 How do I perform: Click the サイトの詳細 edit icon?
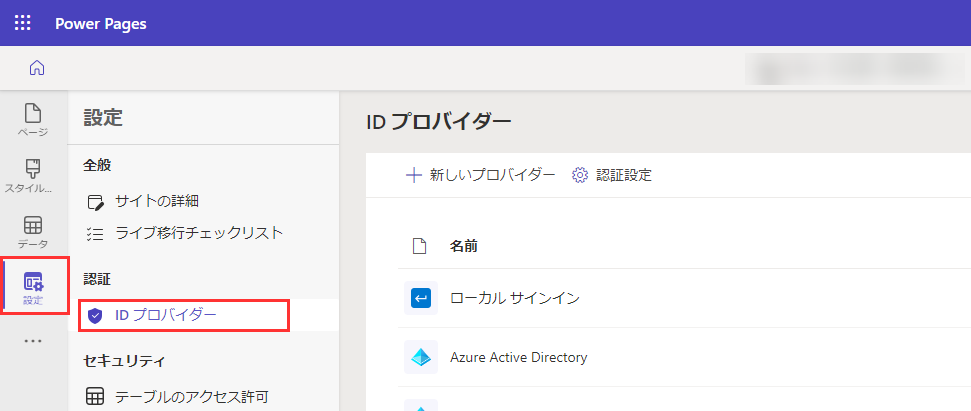[95, 202]
